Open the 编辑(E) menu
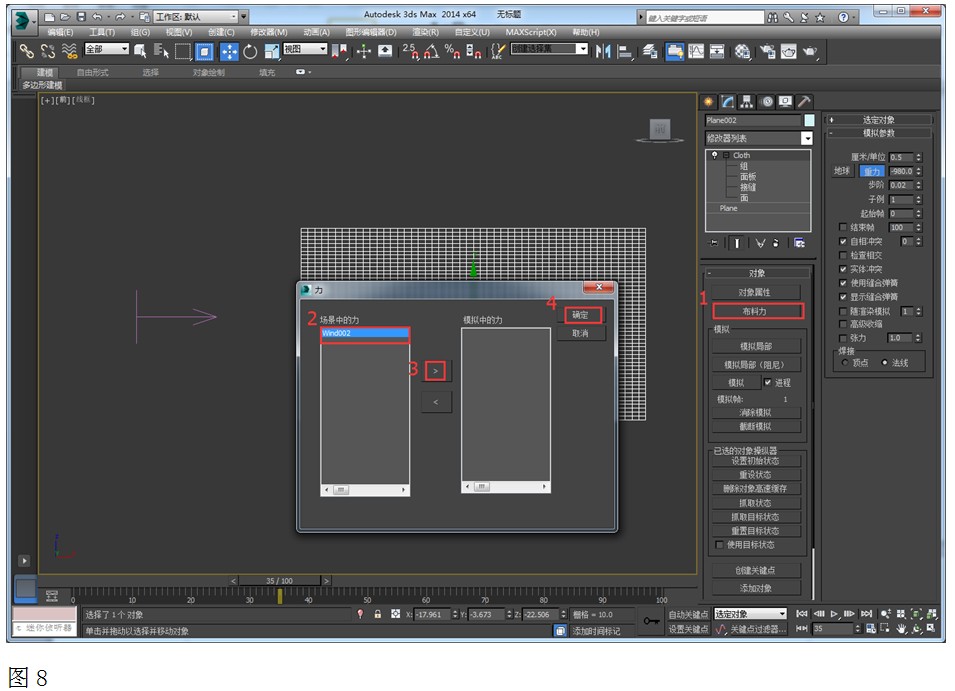Image resolution: width=955 pixels, height=691 pixels. (x=60, y=32)
